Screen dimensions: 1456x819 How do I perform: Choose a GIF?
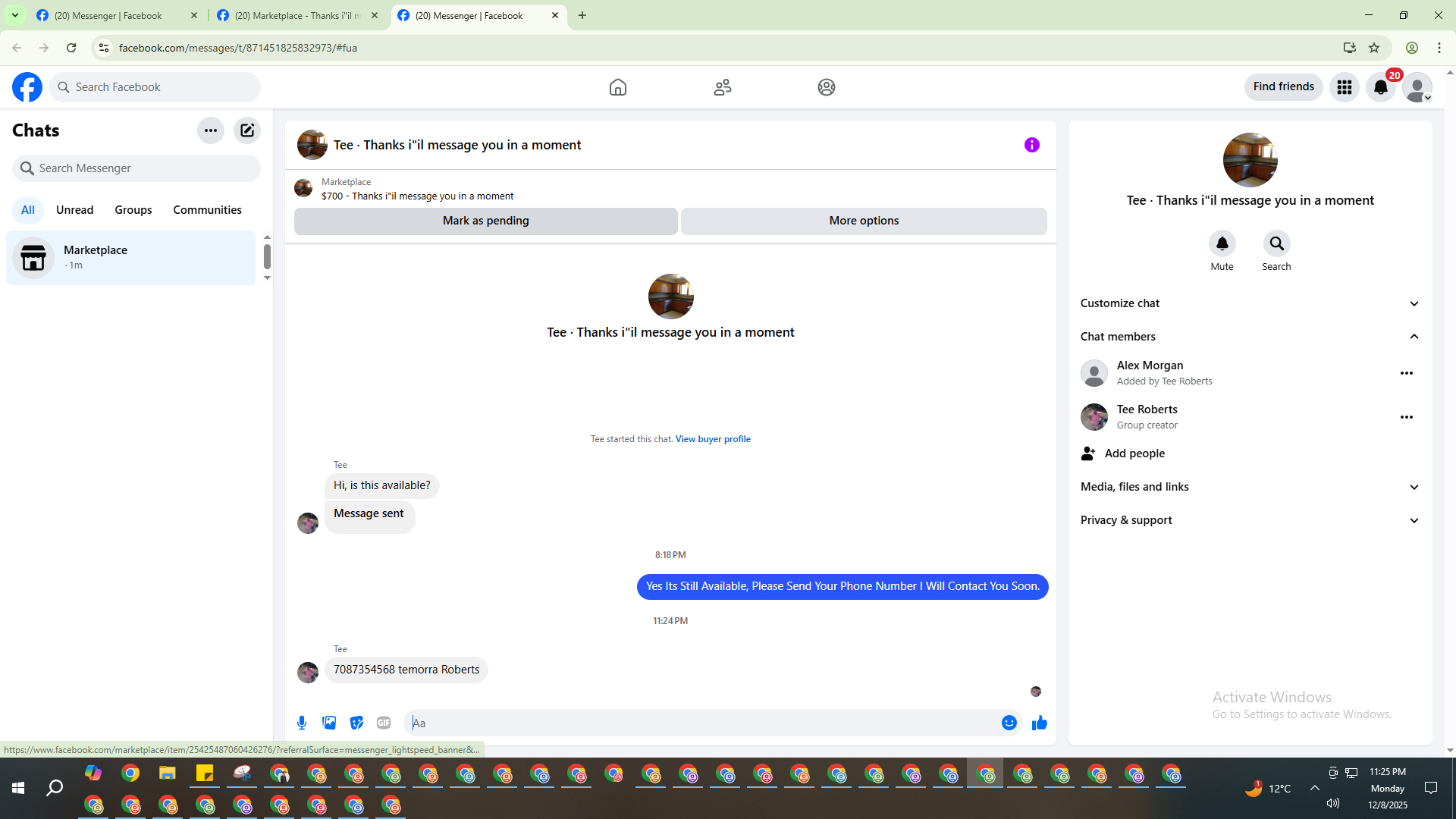(x=384, y=723)
